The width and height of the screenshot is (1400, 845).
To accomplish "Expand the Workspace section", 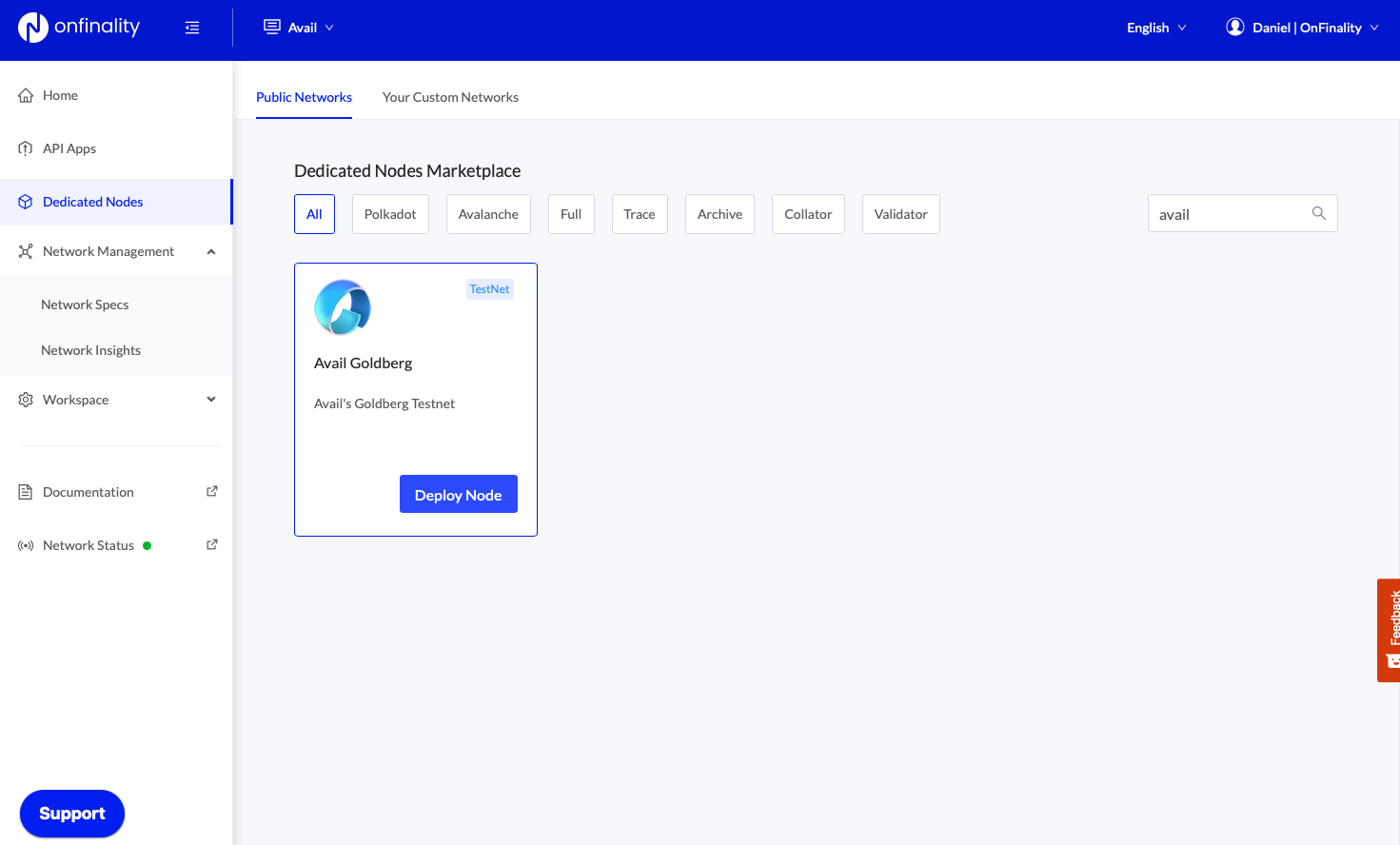I will click(x=211, y=400).
